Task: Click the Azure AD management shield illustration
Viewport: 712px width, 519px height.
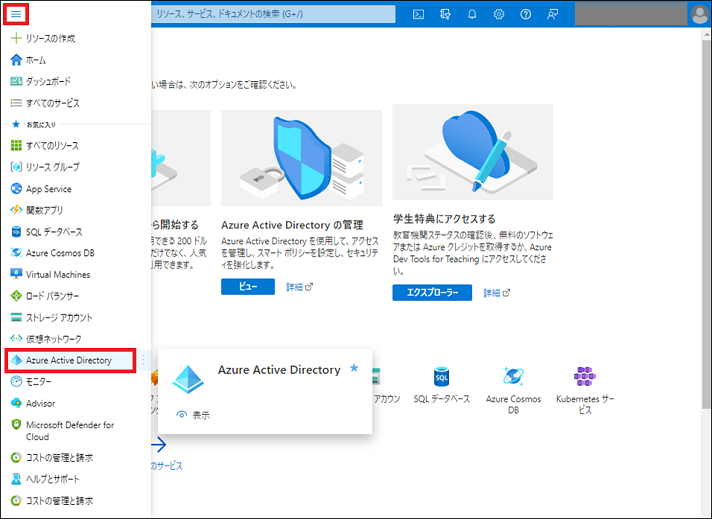Action: point(302,158)
